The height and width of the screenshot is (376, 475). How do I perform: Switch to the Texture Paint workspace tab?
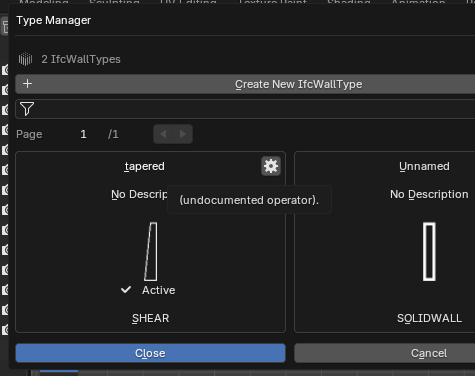click(273, 2)
